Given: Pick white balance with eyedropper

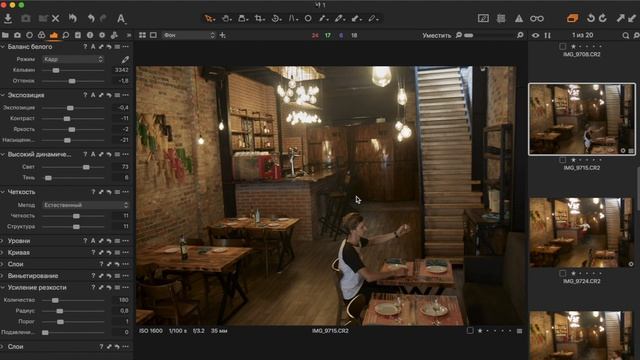Looking at the screenshot, I should (125, 60).
